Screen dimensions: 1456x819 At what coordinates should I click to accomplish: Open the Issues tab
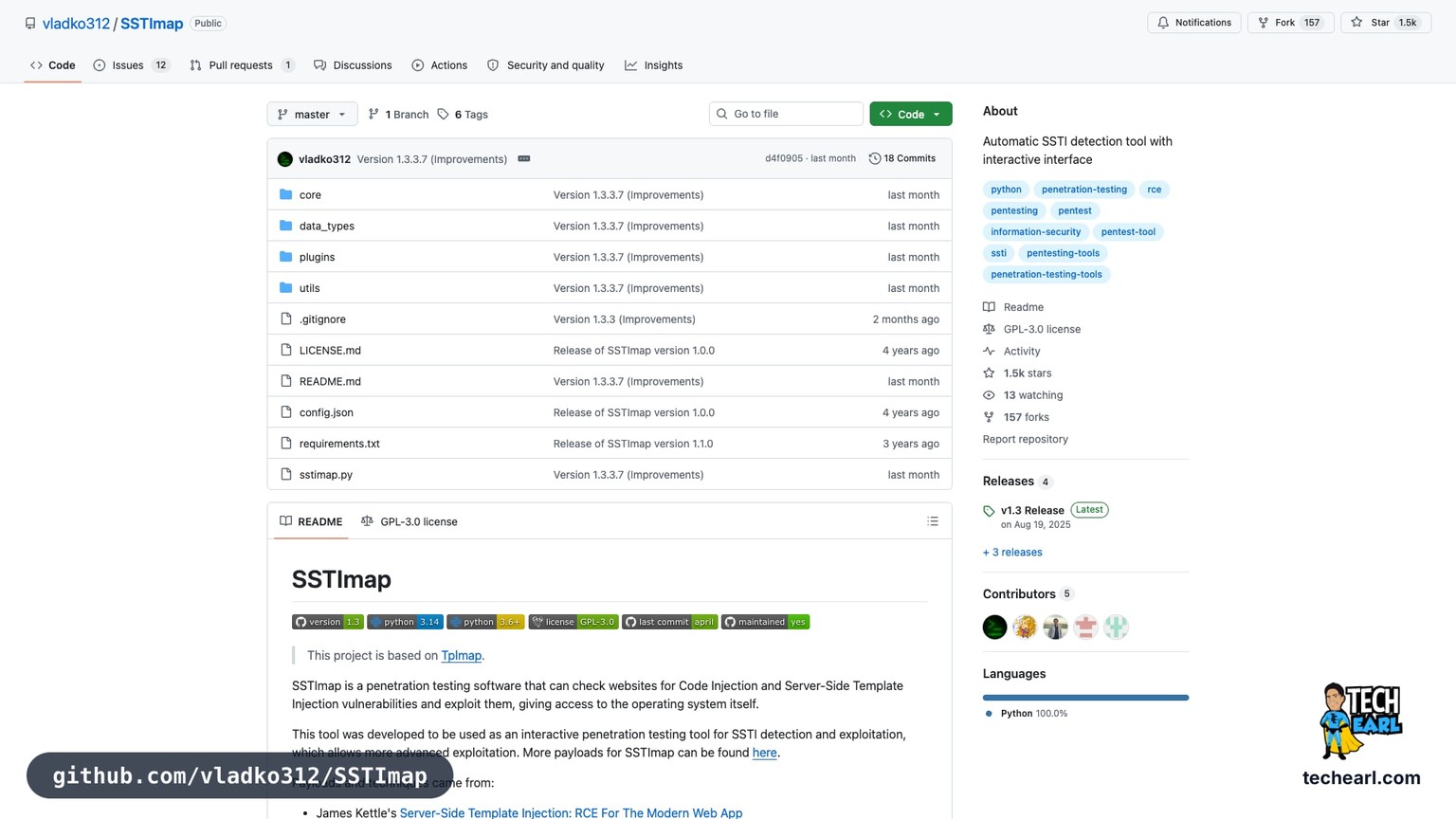pyautogui.click(x=131, y=65)
